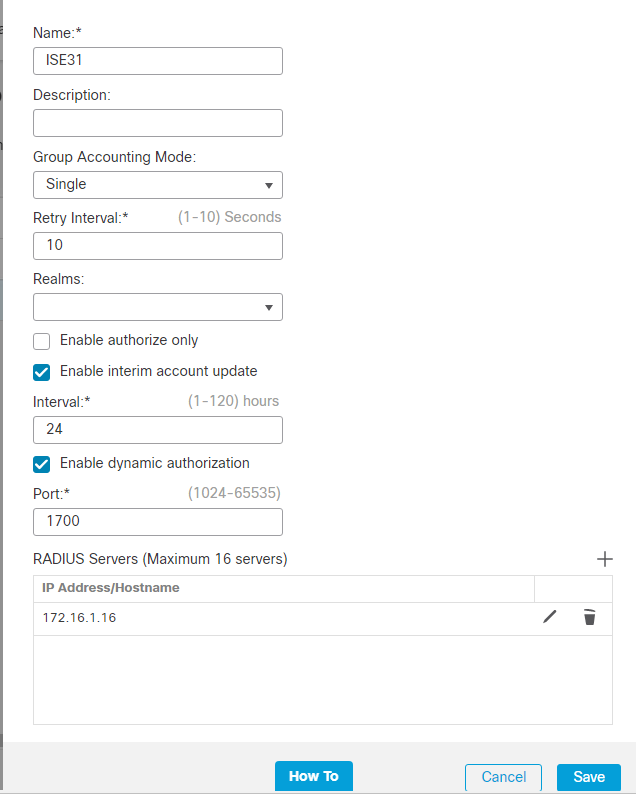Open the Group Accounting Mode dropdown
The image size is (636, 794).
pos(158,185)
